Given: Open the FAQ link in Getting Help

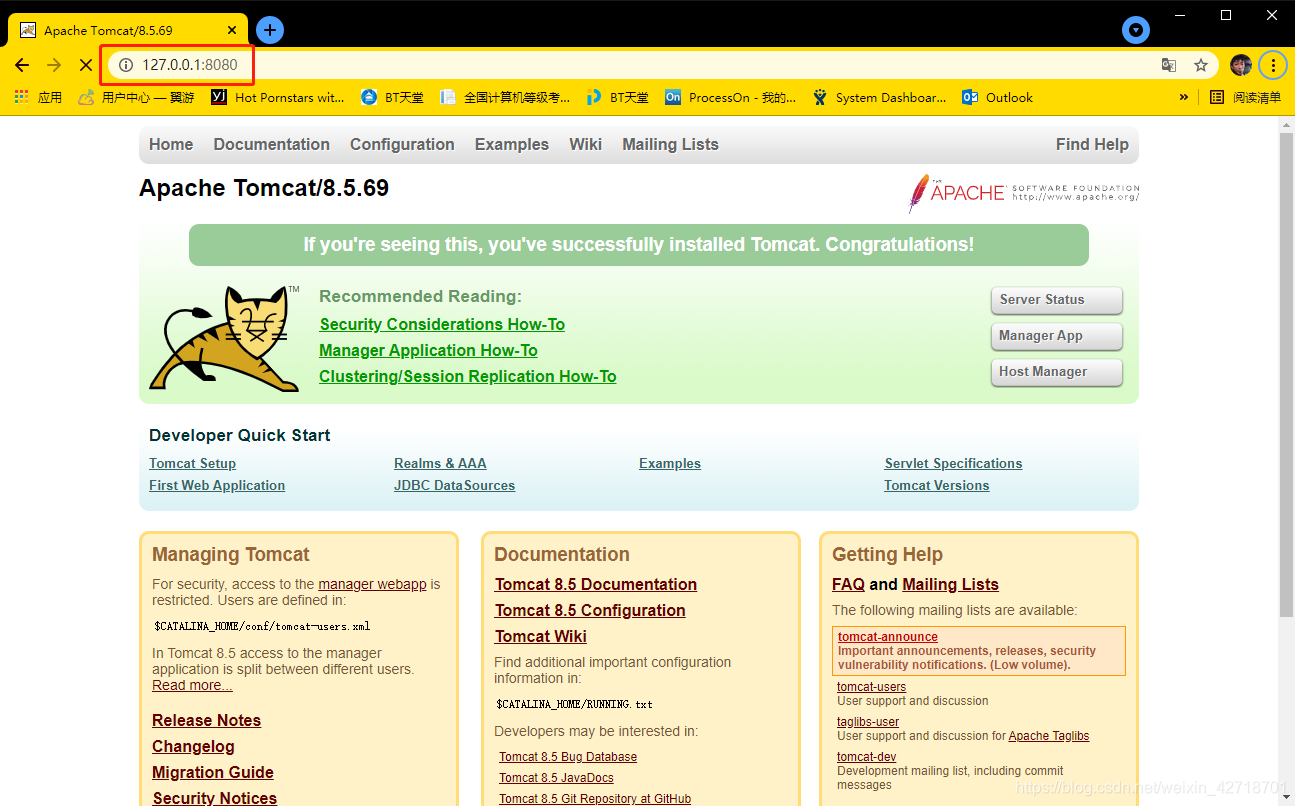Looking at the screenshot, I should pyautogui.click(x=848, y=584).
